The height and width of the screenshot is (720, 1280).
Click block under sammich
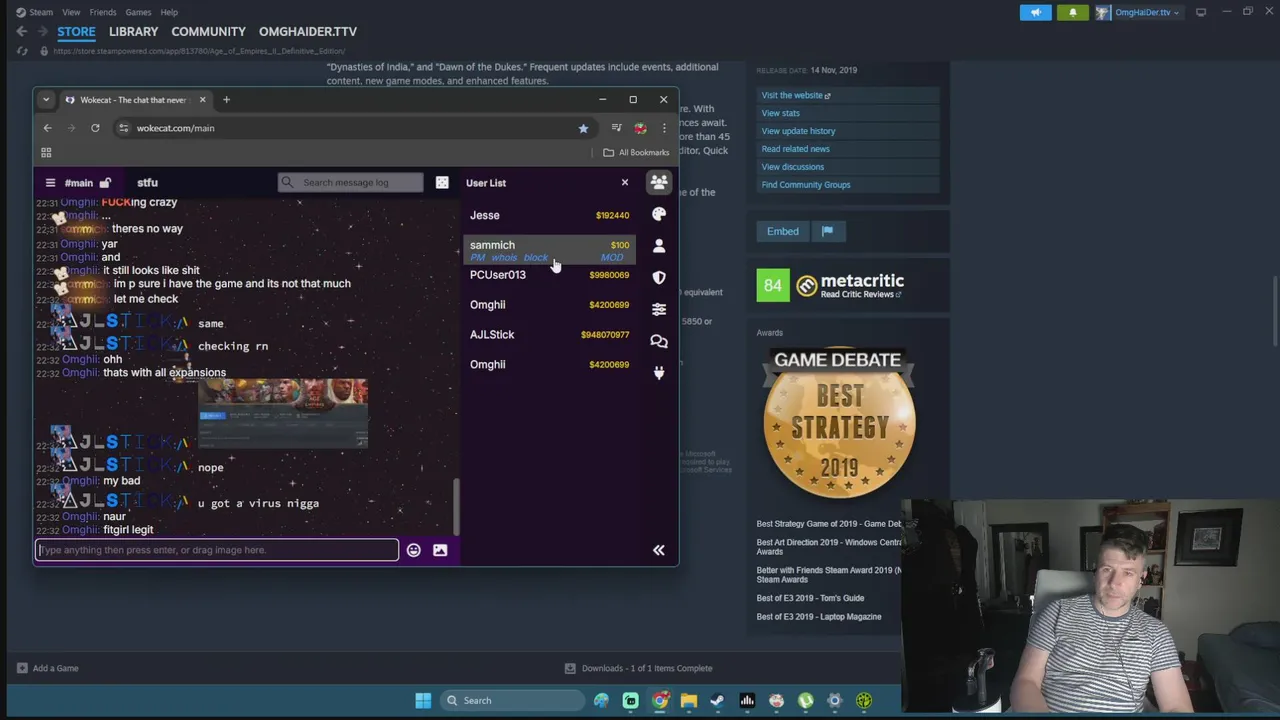click(535, 258)
